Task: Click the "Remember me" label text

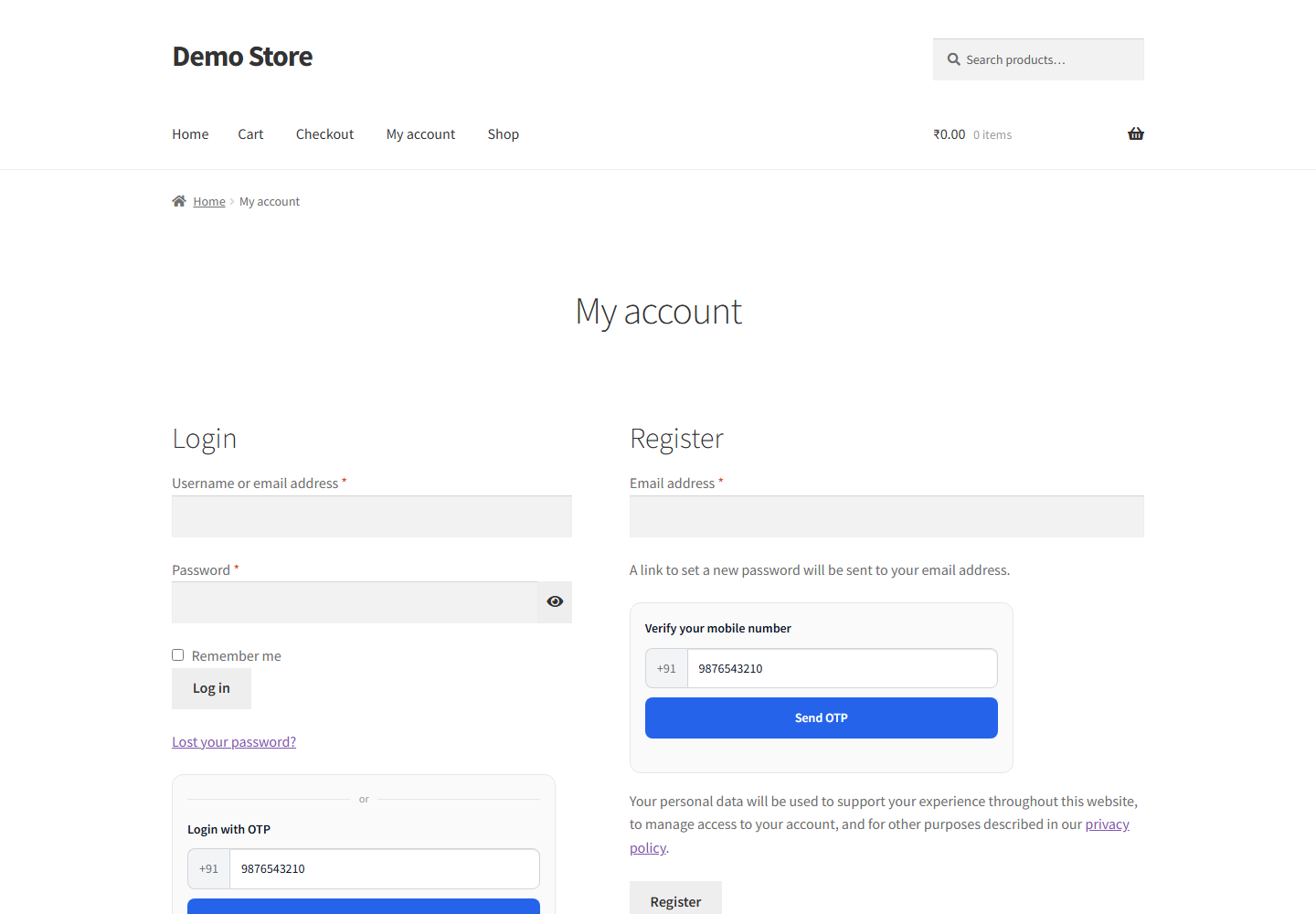Action: (237, 656)
